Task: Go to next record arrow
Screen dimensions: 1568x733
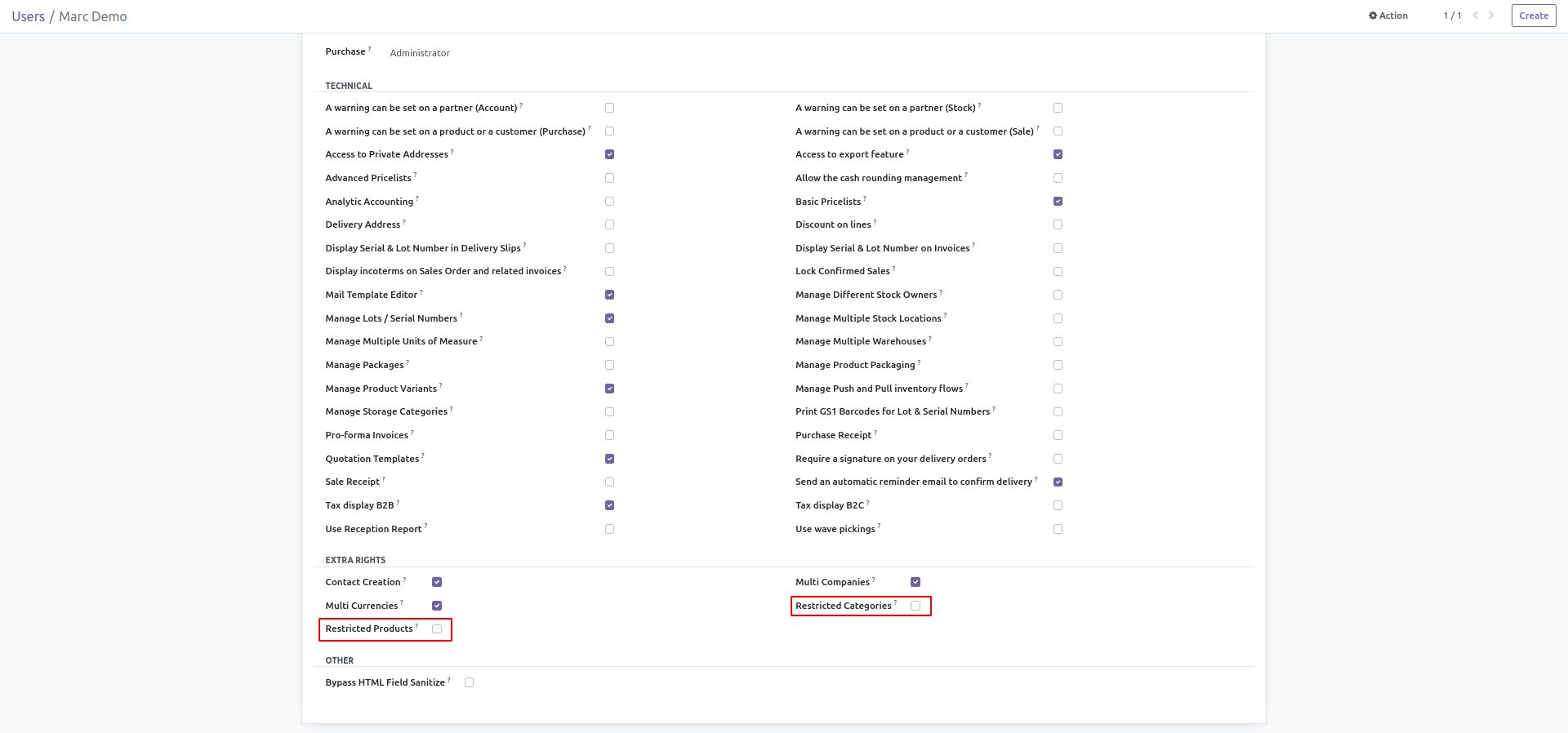Action: pyautogui.click(x=1491, y=16)
